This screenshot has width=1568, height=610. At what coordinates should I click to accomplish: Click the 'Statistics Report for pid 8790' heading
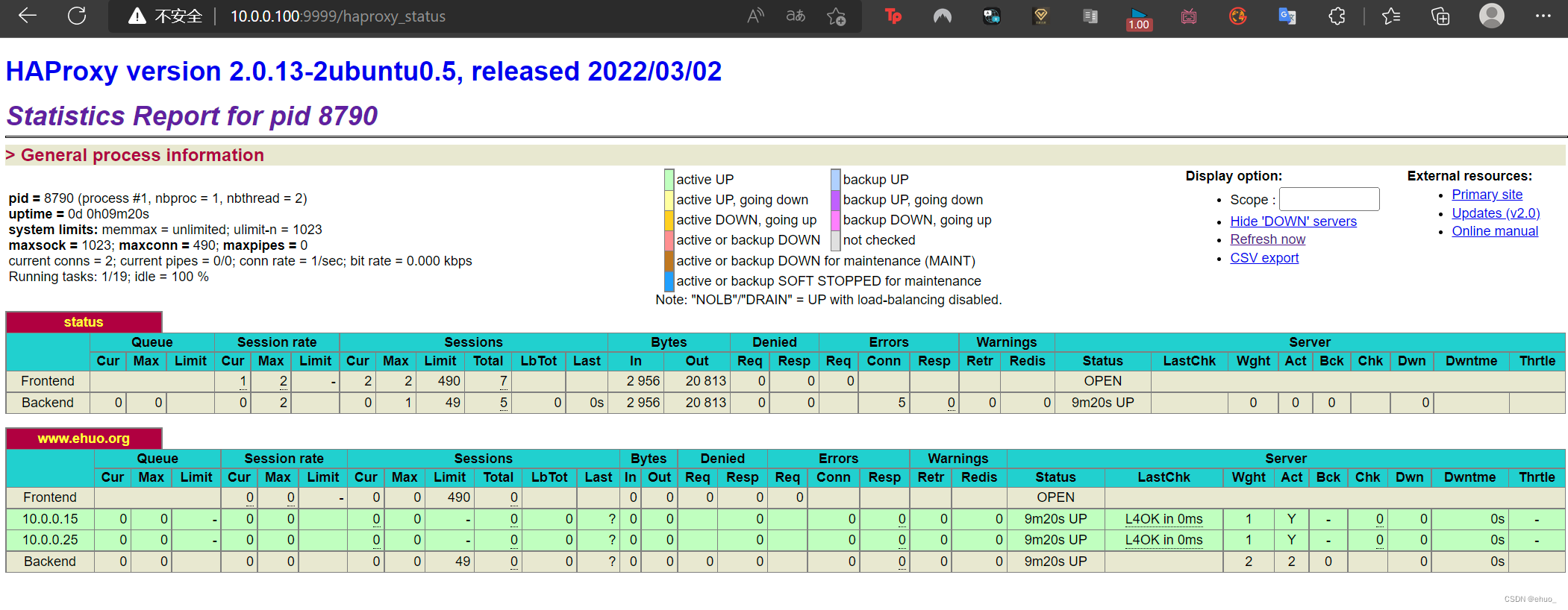click(x=193, y=116)
